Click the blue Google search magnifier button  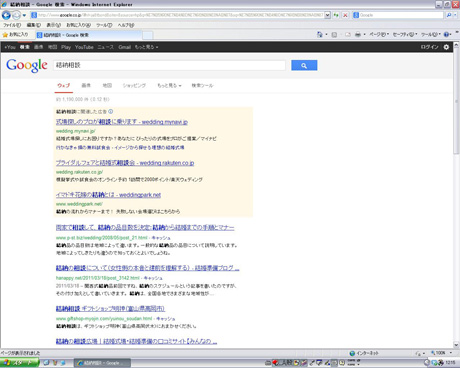[304, 65]
